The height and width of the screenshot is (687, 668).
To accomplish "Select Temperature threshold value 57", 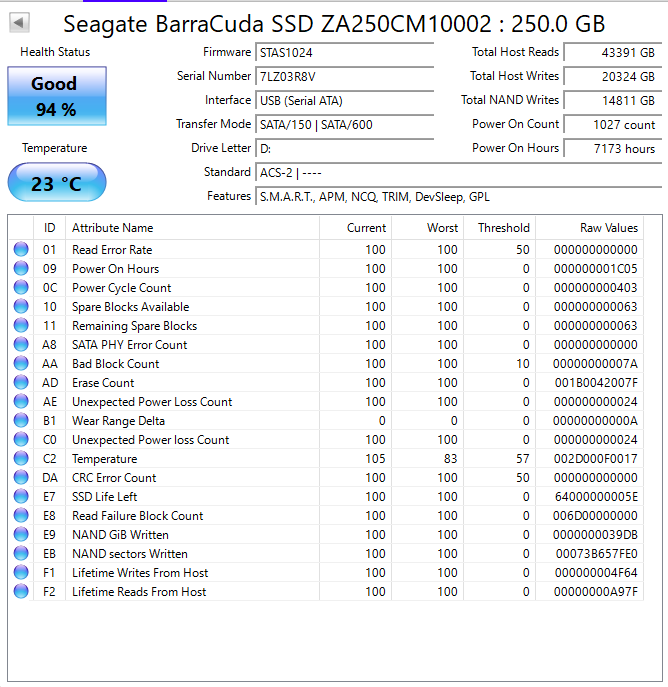I will [523, 459].
